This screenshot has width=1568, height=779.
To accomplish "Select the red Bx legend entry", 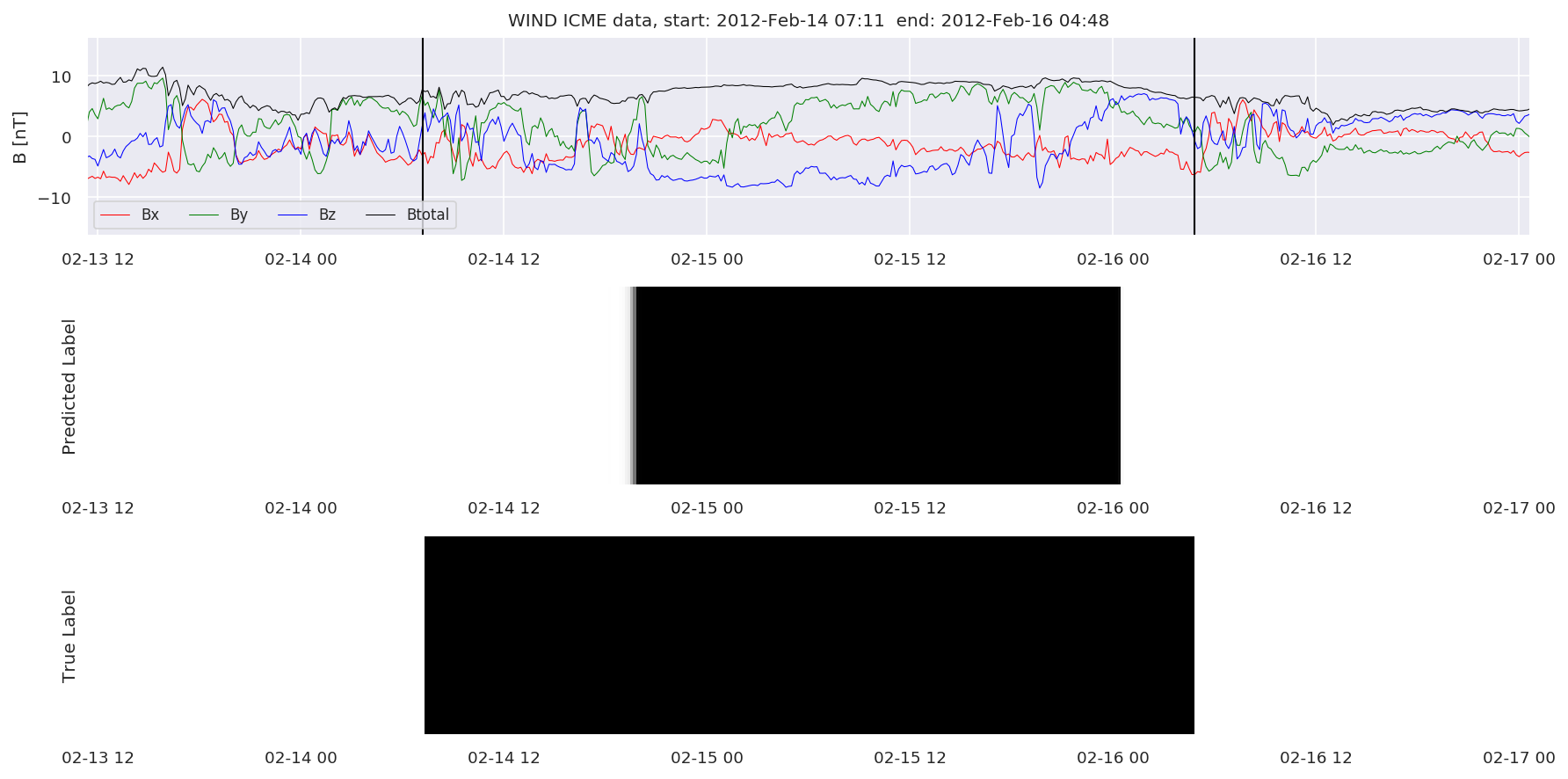I will pos(129,215).
